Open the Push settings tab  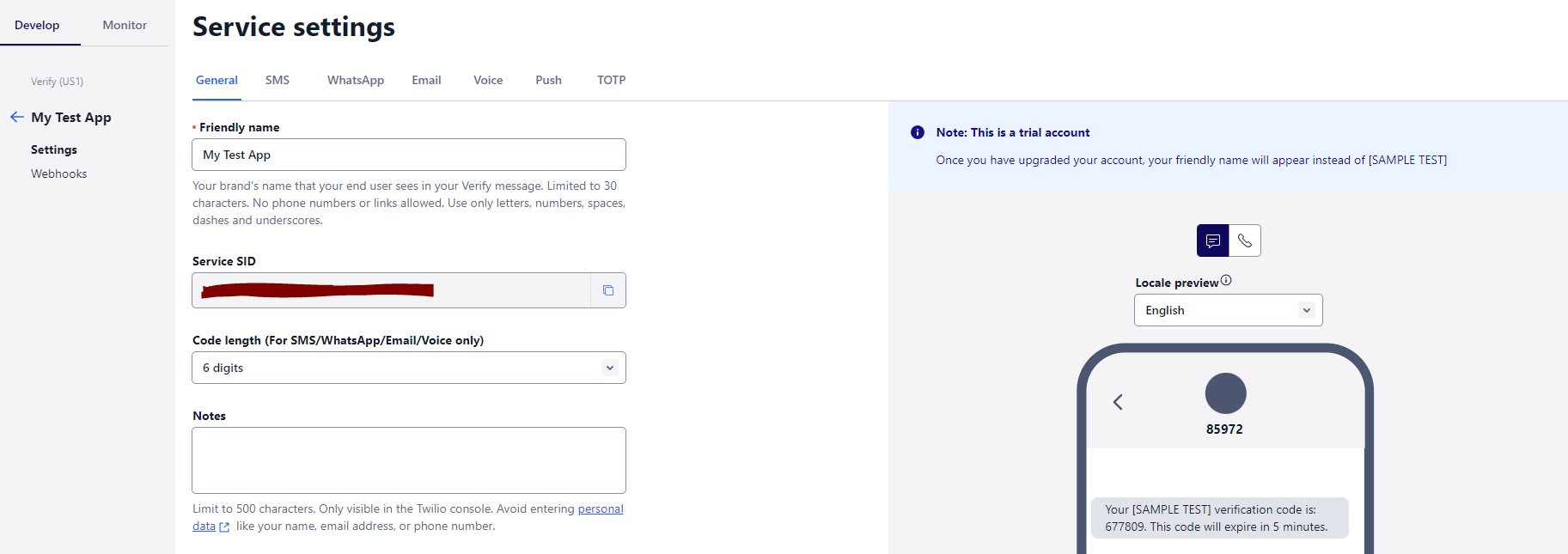(x=548, y=80)
